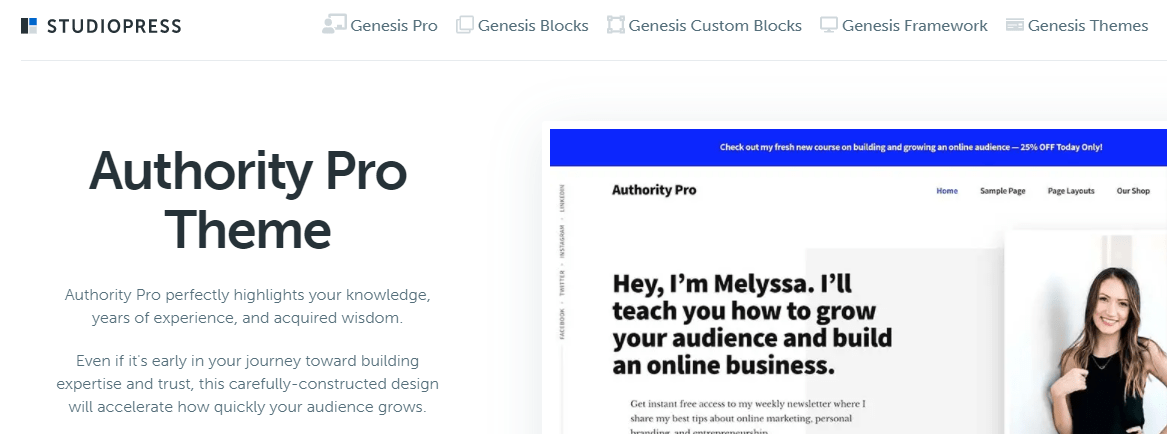
Task: Open Our Shop in theme preview
Action: [x=1133, y=191]
